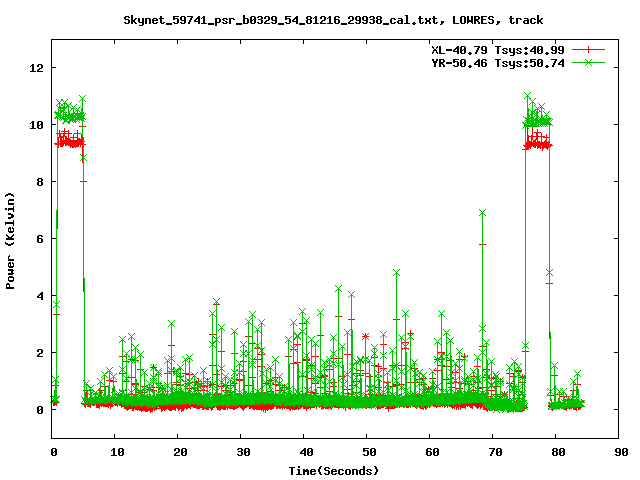Screen dimensions: 640x480
Task: Click the y-axis tick label 6
Action: 40,239
